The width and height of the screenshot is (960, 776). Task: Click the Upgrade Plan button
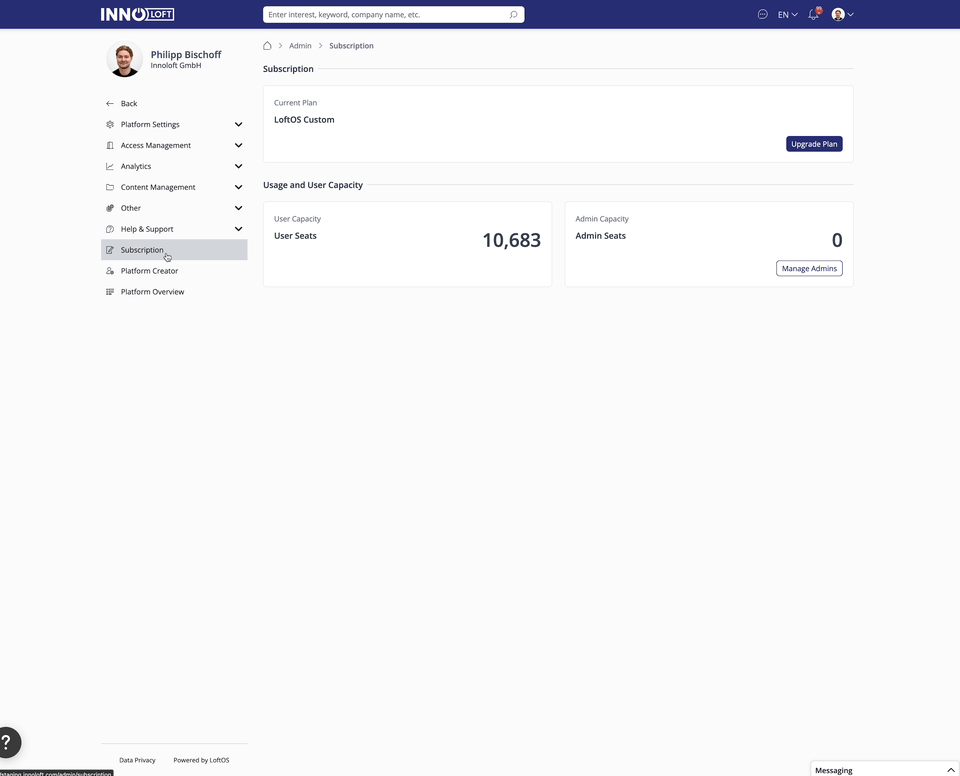[x=814, y=144]
